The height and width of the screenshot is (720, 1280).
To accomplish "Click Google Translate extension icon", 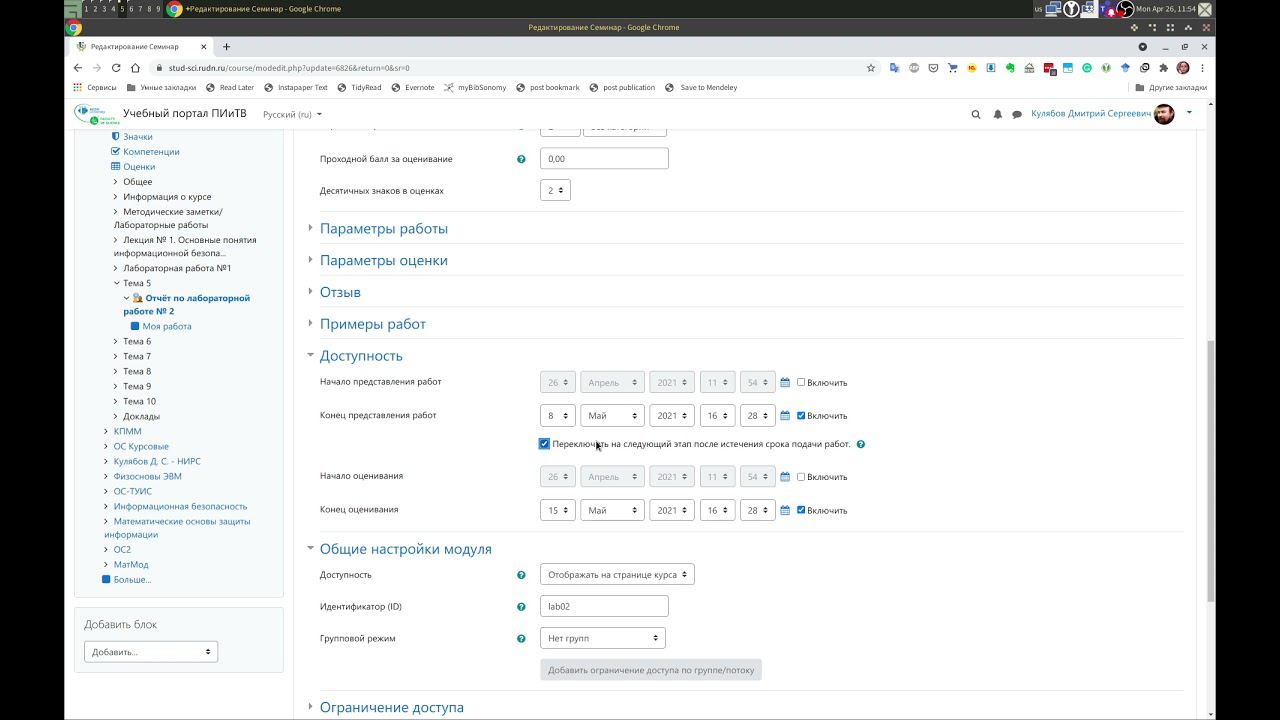I will coord(894,68).
